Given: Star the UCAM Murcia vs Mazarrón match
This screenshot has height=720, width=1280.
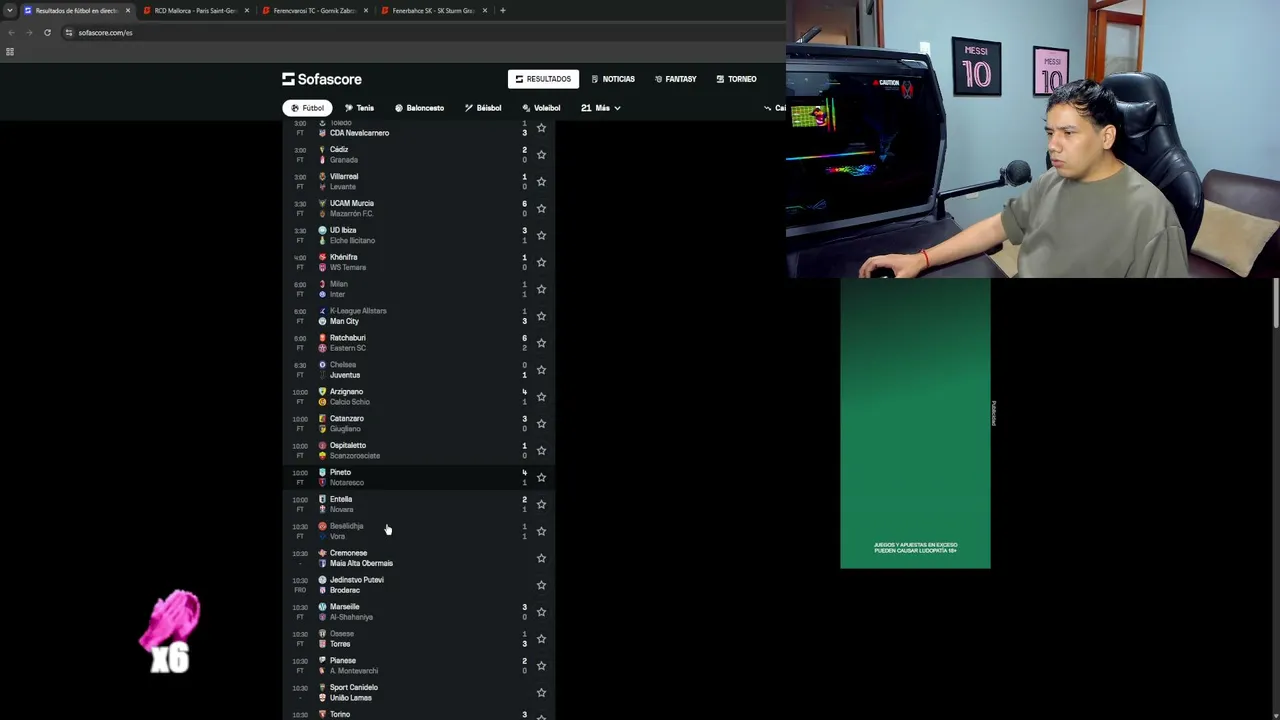Looking at the screenshot, I should point(541,209).
